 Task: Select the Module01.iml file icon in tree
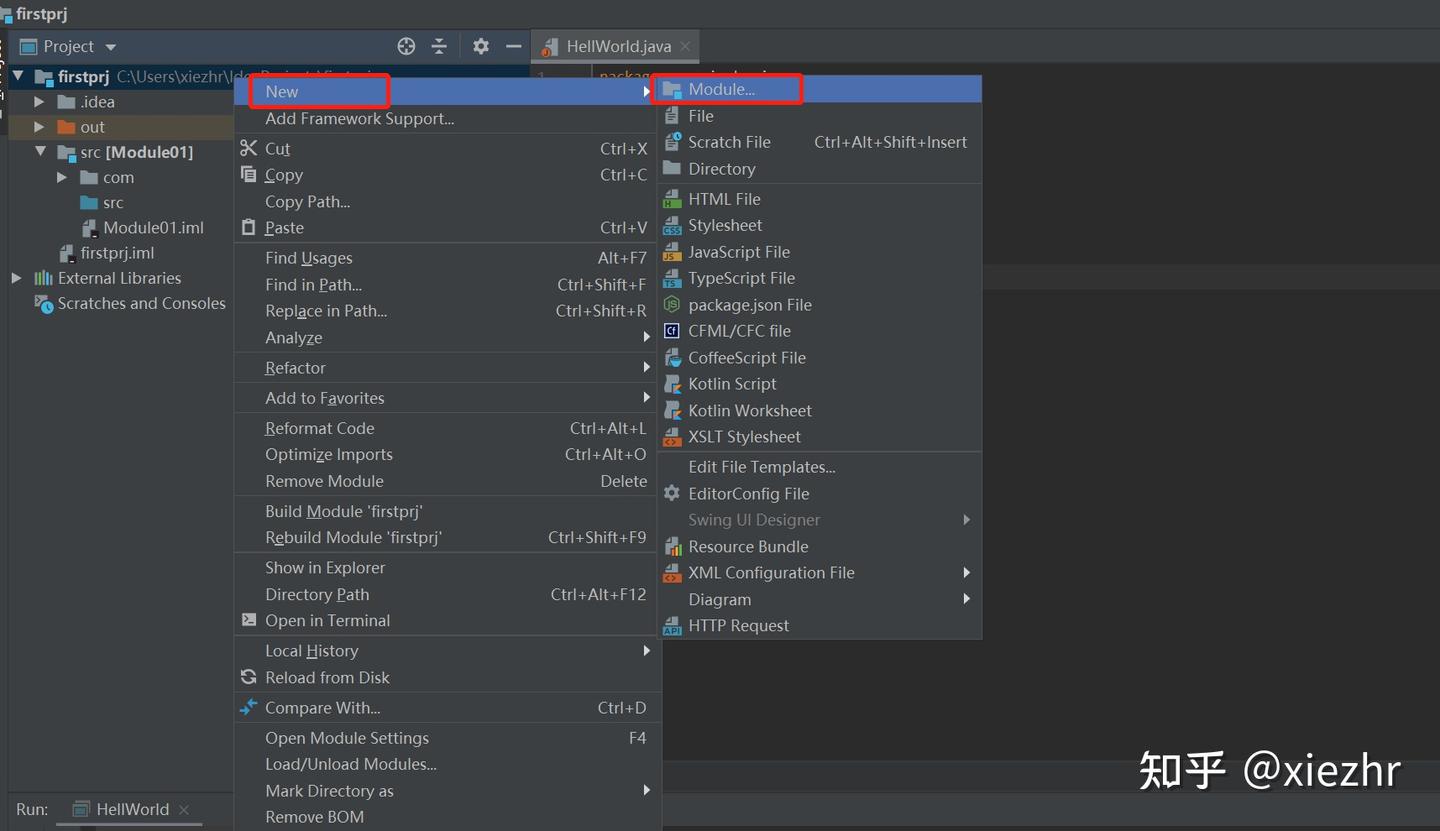(90, 227)
